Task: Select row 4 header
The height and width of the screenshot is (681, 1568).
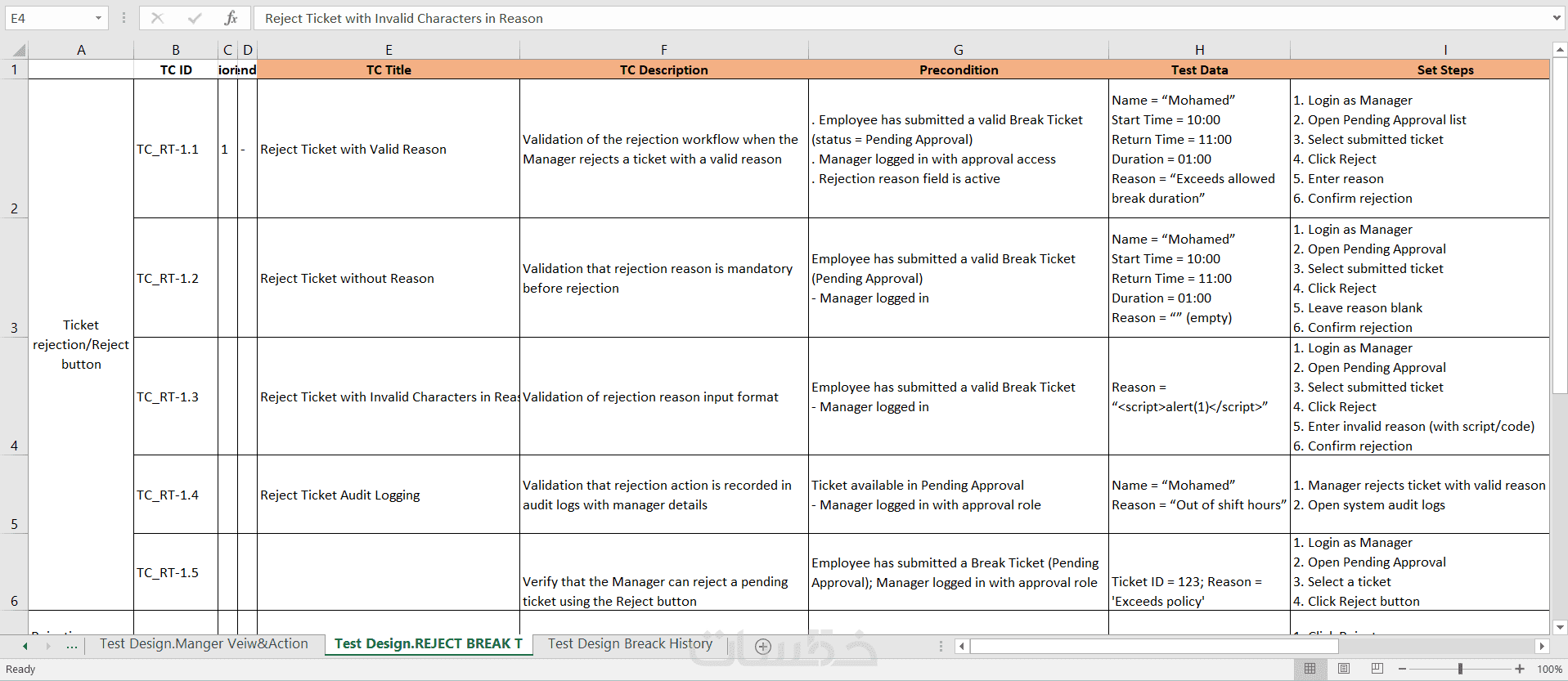Action: point(14,397)
